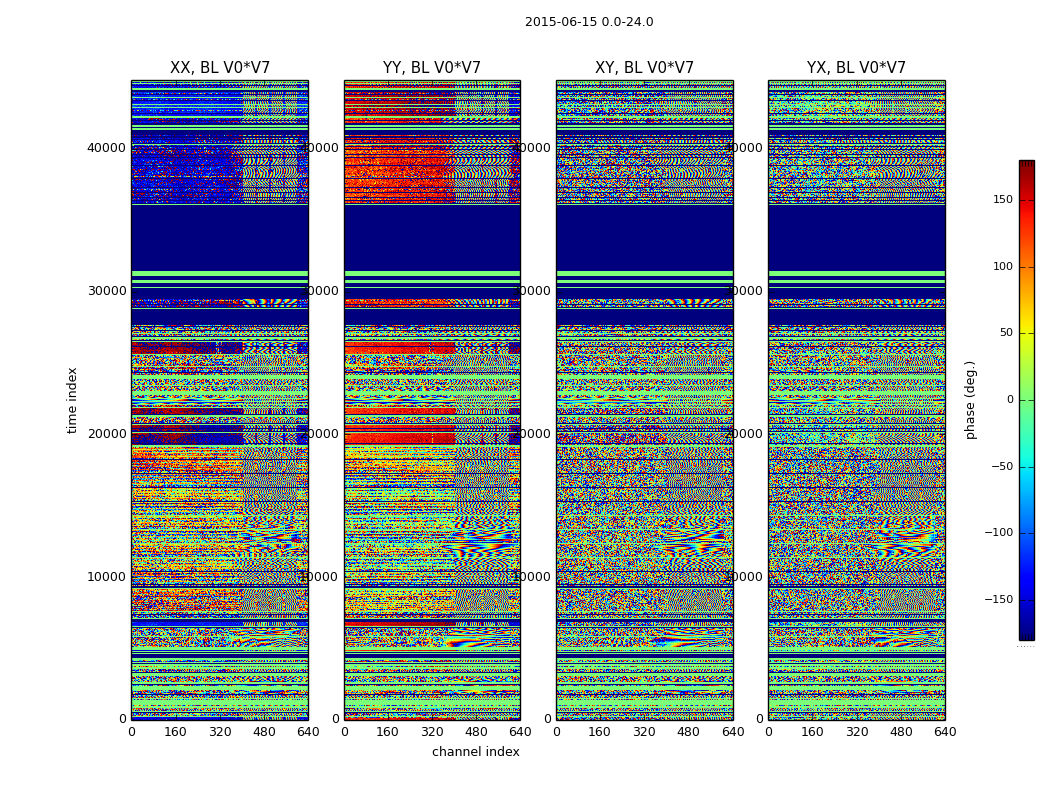Click the 480 x-tick under the XX panel
This screenshot has height=800, width=1050.
[x=264, y=732]
